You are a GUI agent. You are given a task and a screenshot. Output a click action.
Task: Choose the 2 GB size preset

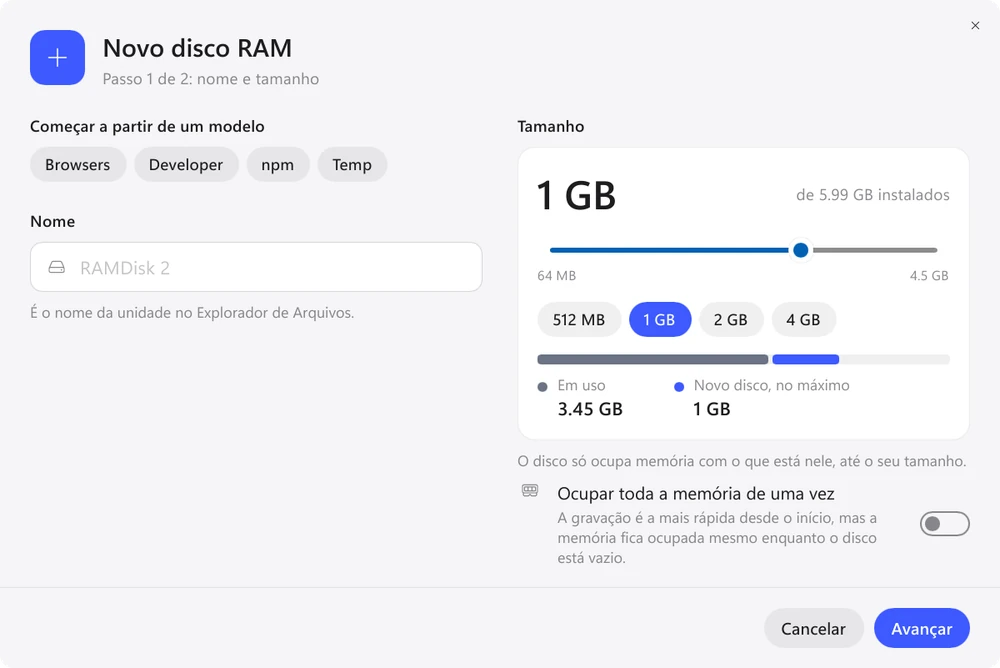(731, 320)
